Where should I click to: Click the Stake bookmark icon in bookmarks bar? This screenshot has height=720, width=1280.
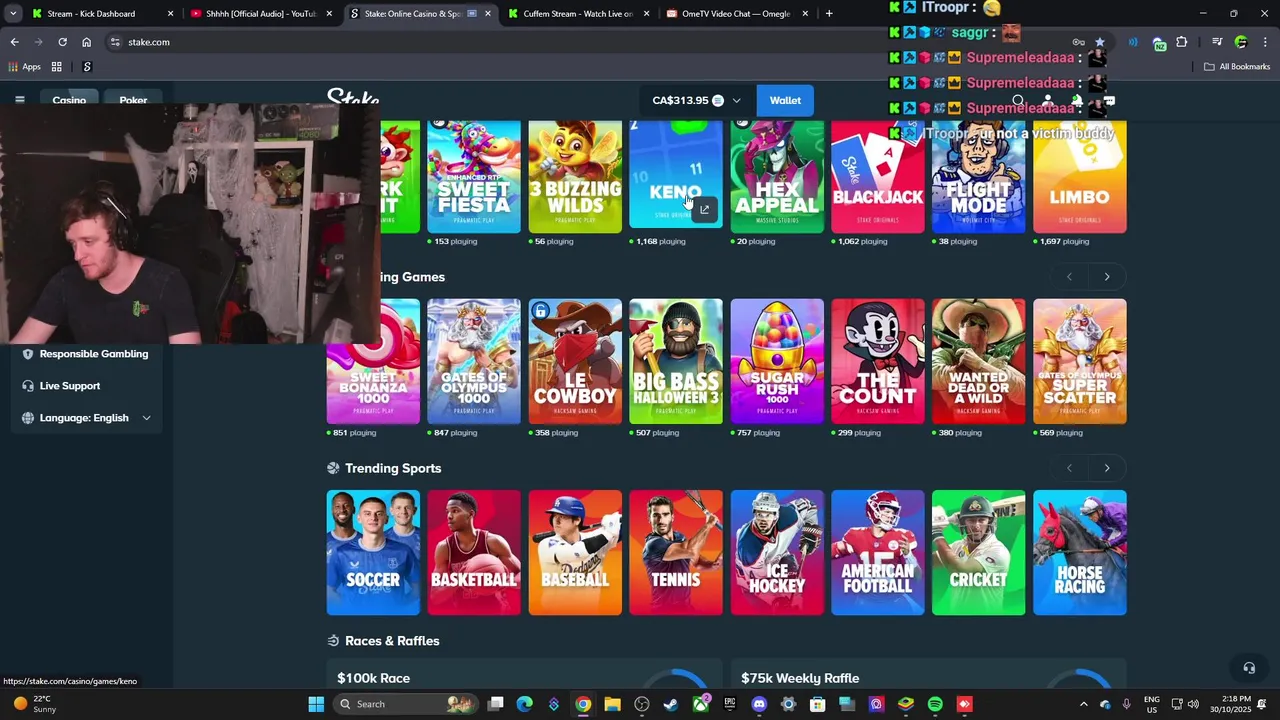tap(87, 67)
